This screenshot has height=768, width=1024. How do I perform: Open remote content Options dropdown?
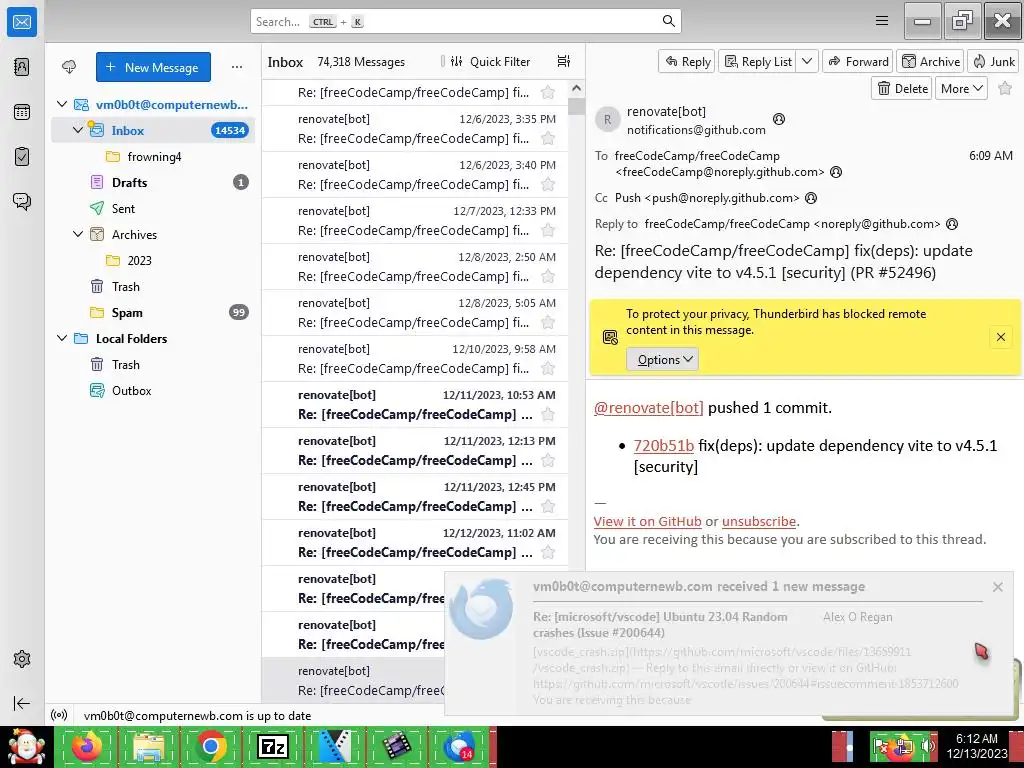[x=663, y=359]
